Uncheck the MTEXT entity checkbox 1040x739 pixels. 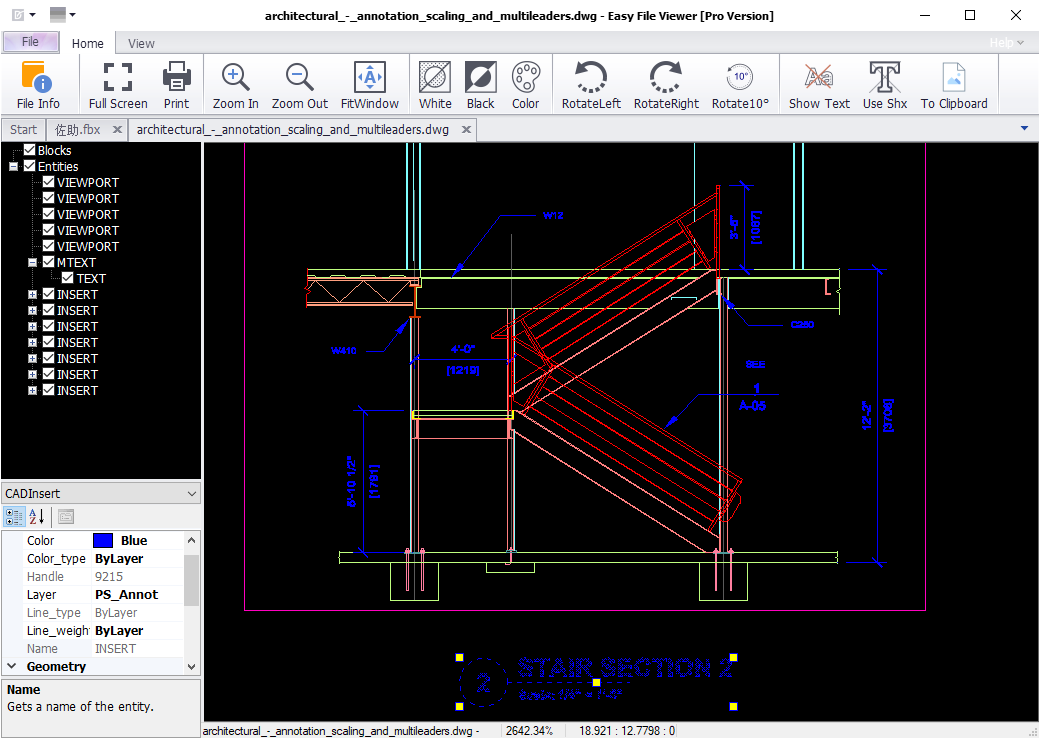[x=48, y=262]
